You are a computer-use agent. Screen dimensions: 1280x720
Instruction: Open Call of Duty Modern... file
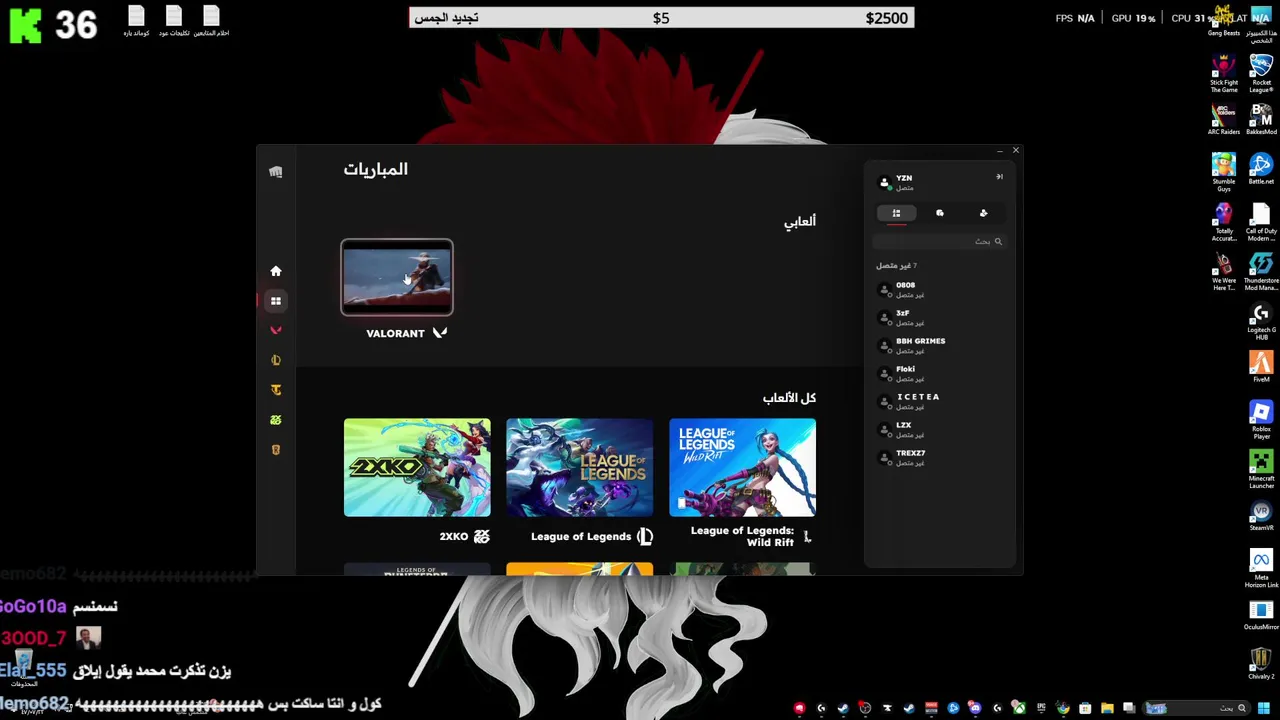1261,222
